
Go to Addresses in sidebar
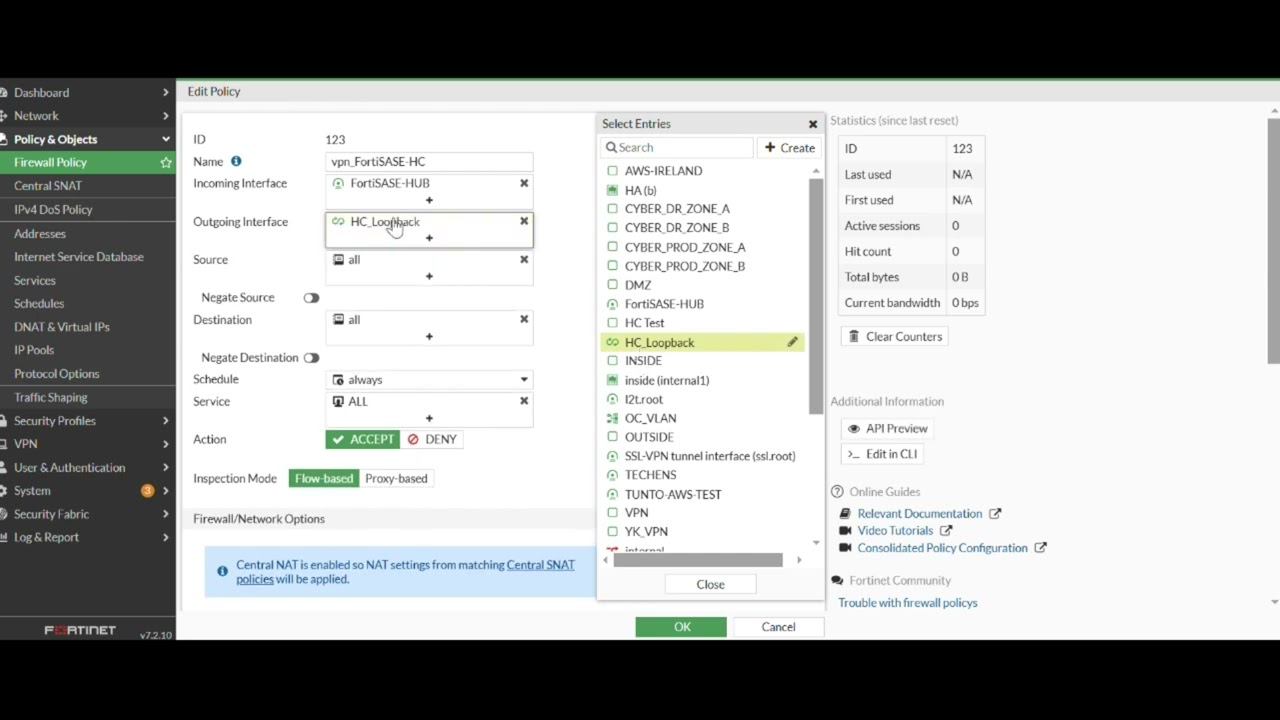tap(40, 234)
